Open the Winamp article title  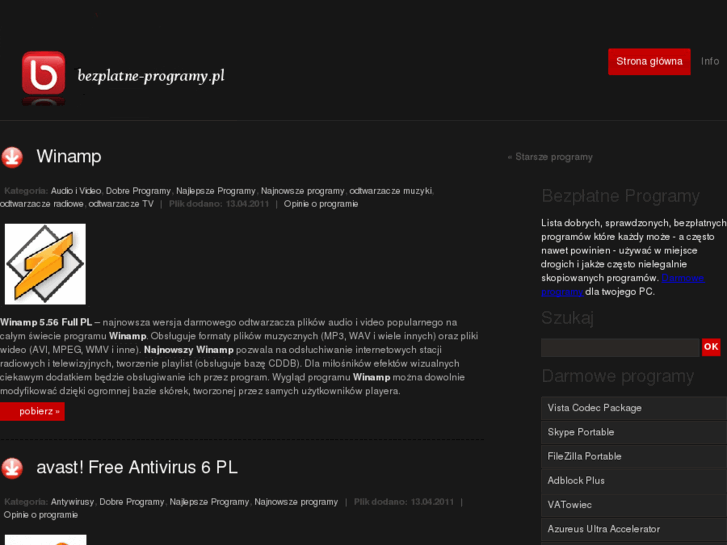click(x=69, y=156)
